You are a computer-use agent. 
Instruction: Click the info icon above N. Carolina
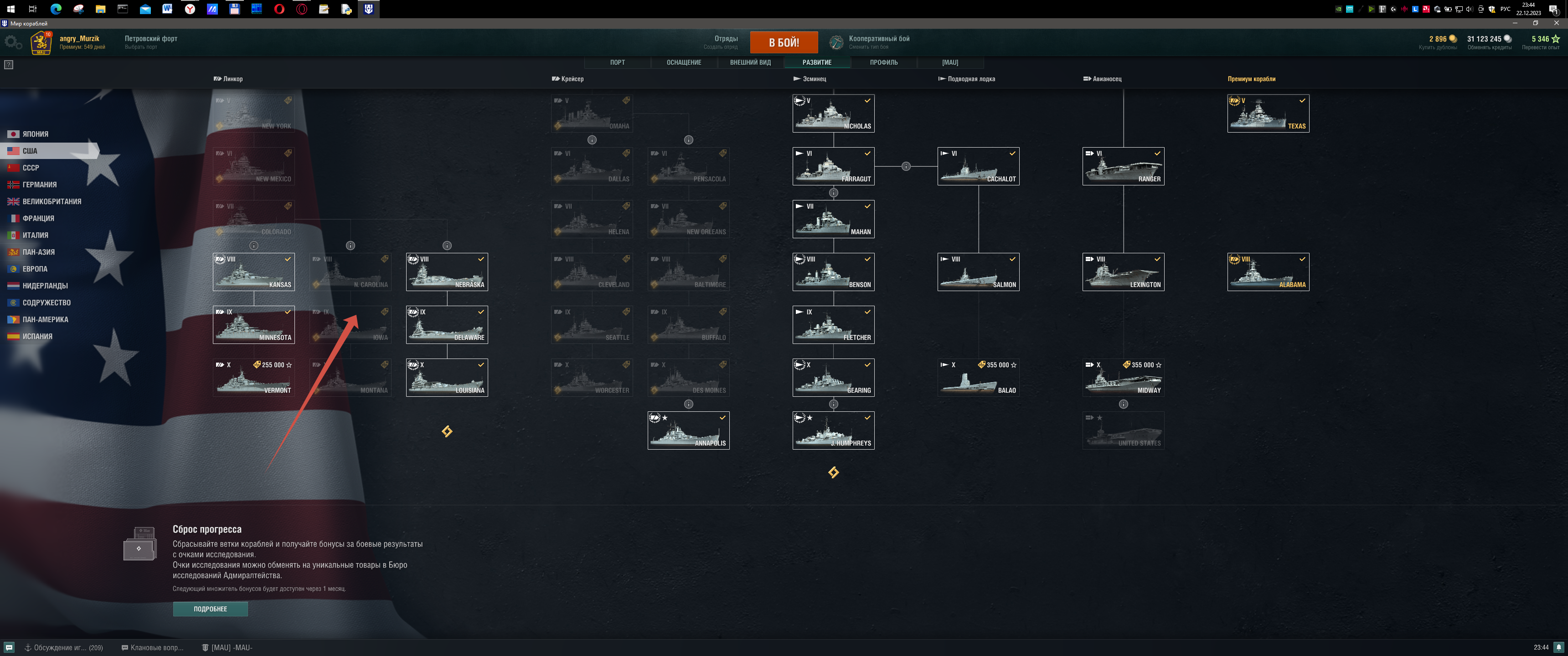click(x=351, y=246)
